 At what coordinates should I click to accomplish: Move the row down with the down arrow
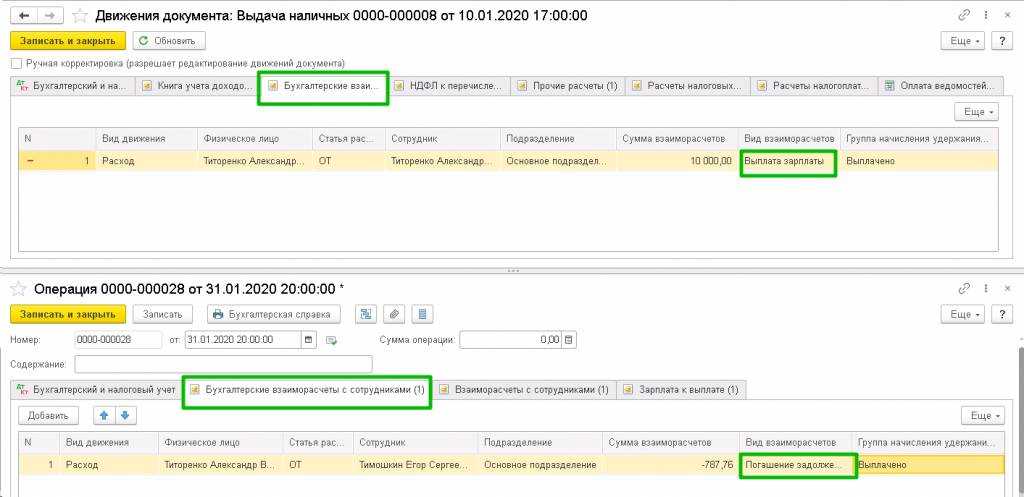[124, 415]
